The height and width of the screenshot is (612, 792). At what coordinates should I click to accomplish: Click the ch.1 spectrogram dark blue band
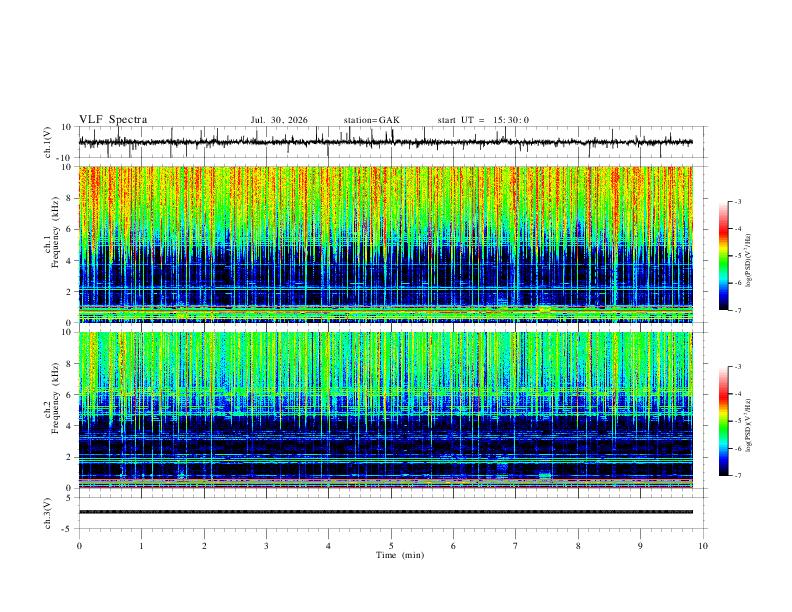coord(385,276)
